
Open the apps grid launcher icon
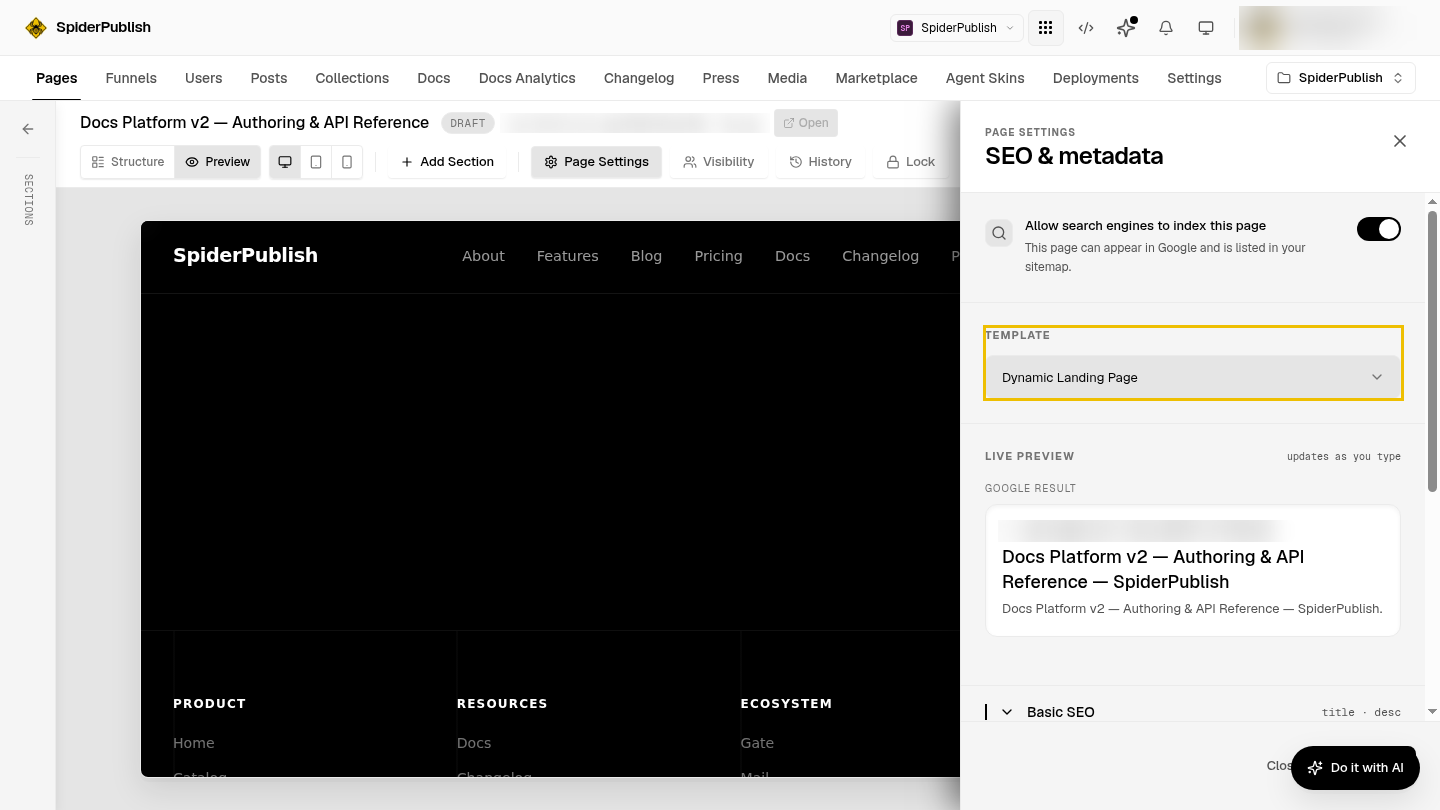click(1046, 28)
